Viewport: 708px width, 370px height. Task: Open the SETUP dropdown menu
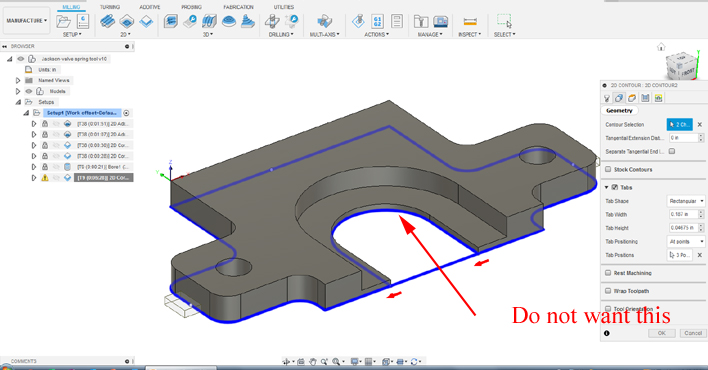click(72, 34)
